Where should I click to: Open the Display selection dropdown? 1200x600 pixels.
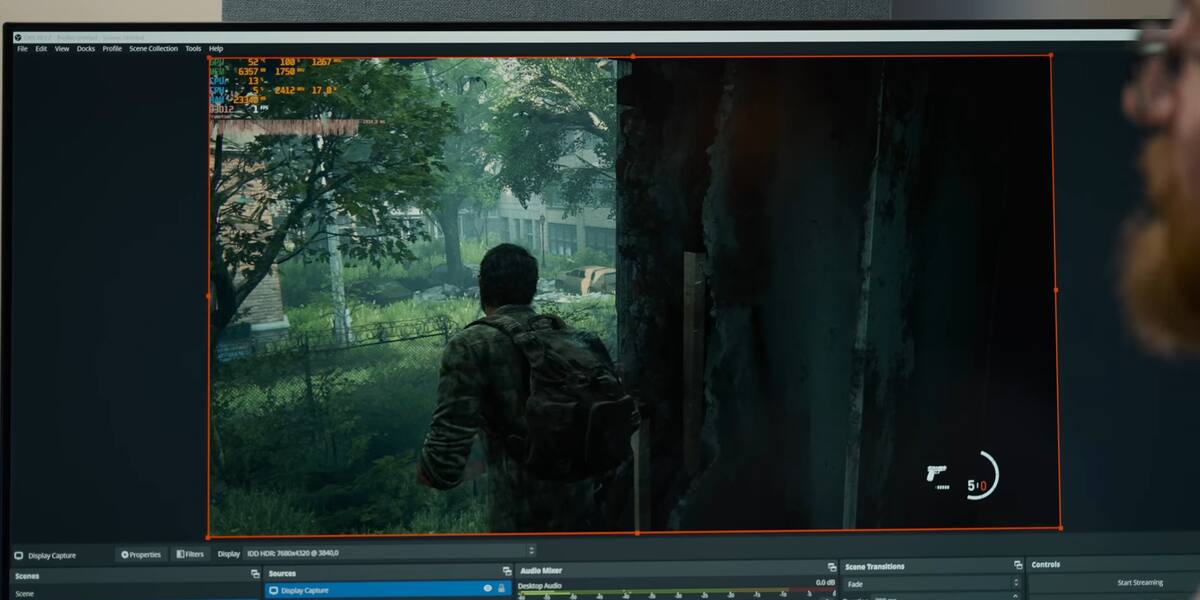coord(390,552)
